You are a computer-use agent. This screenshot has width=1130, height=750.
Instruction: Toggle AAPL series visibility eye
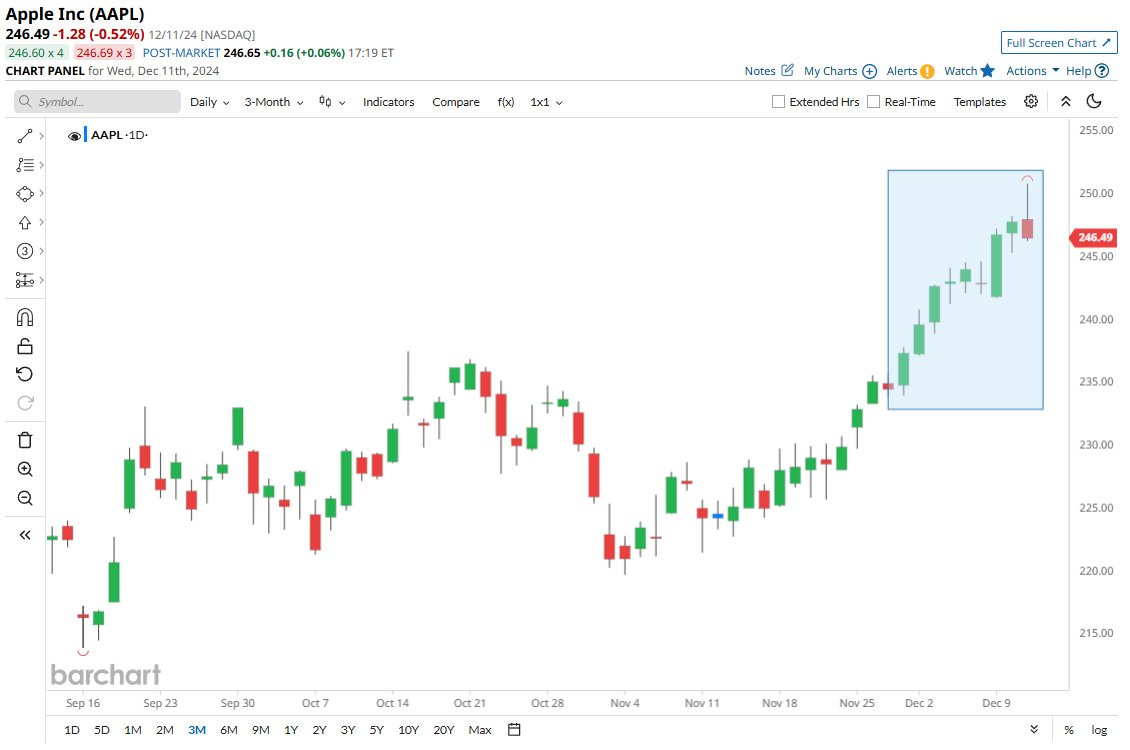pos(74,135)
